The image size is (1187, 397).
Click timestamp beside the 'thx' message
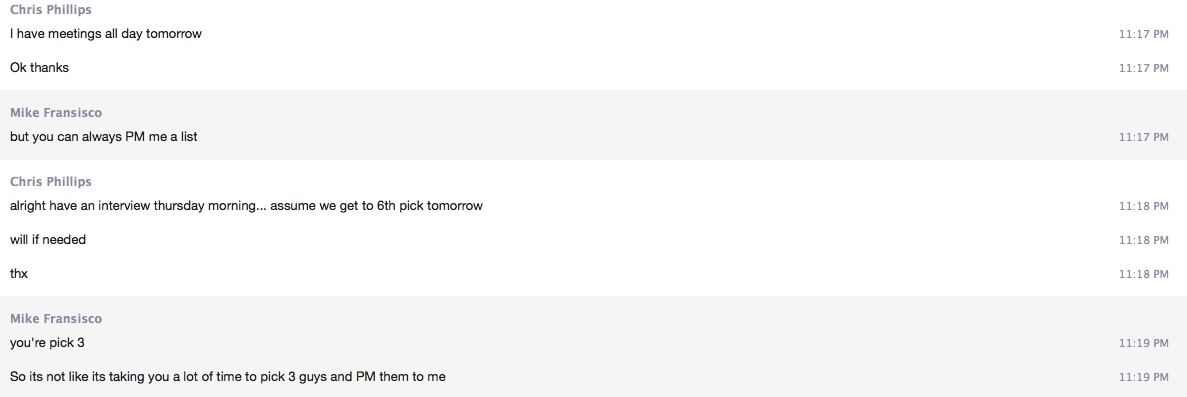[x=1144, y=274]
